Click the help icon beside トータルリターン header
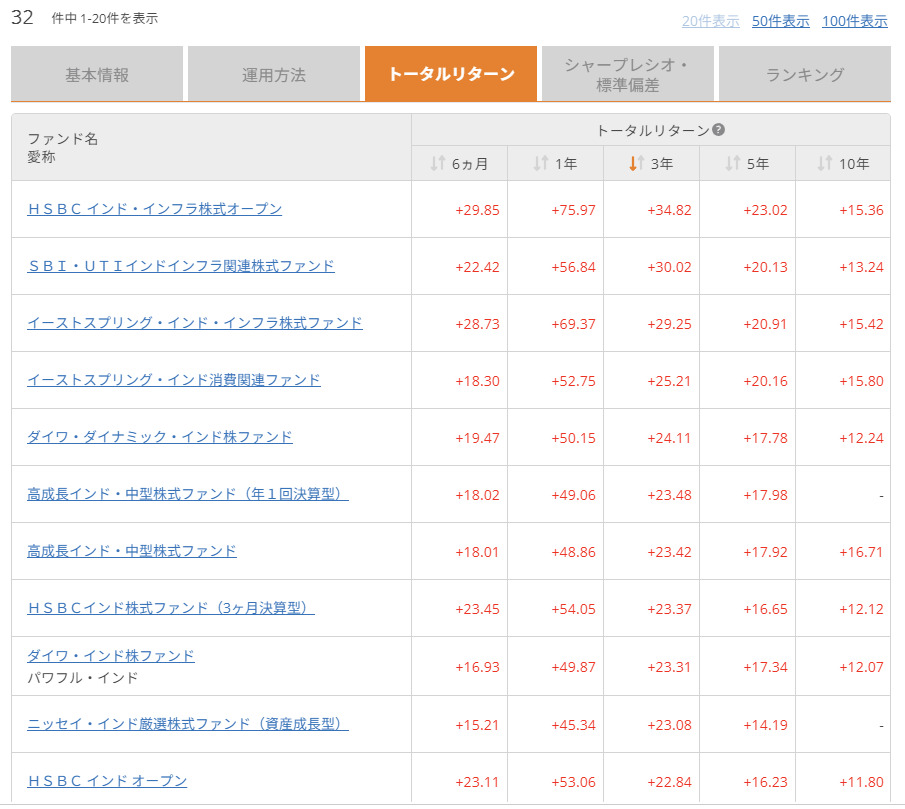The image size is (905, 809). (x=718, y=130)
